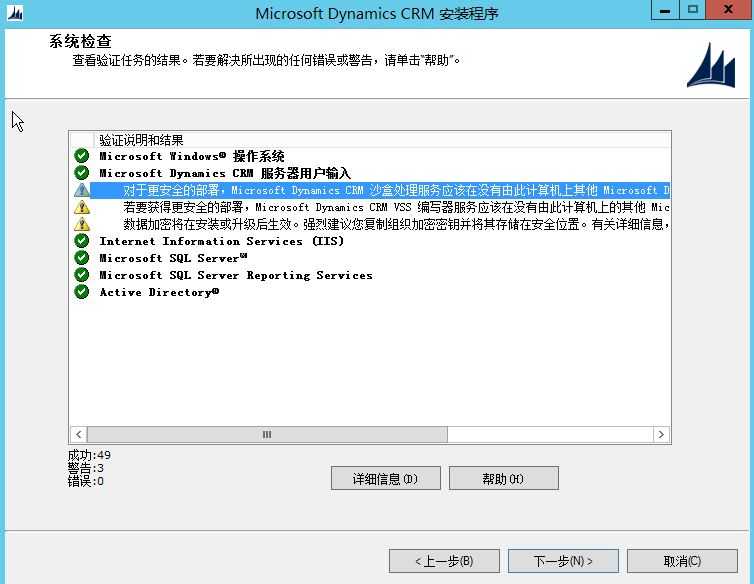Go back with 上一步(B)
This screenshot has height=584, width=754.
(x=444, y=561)
